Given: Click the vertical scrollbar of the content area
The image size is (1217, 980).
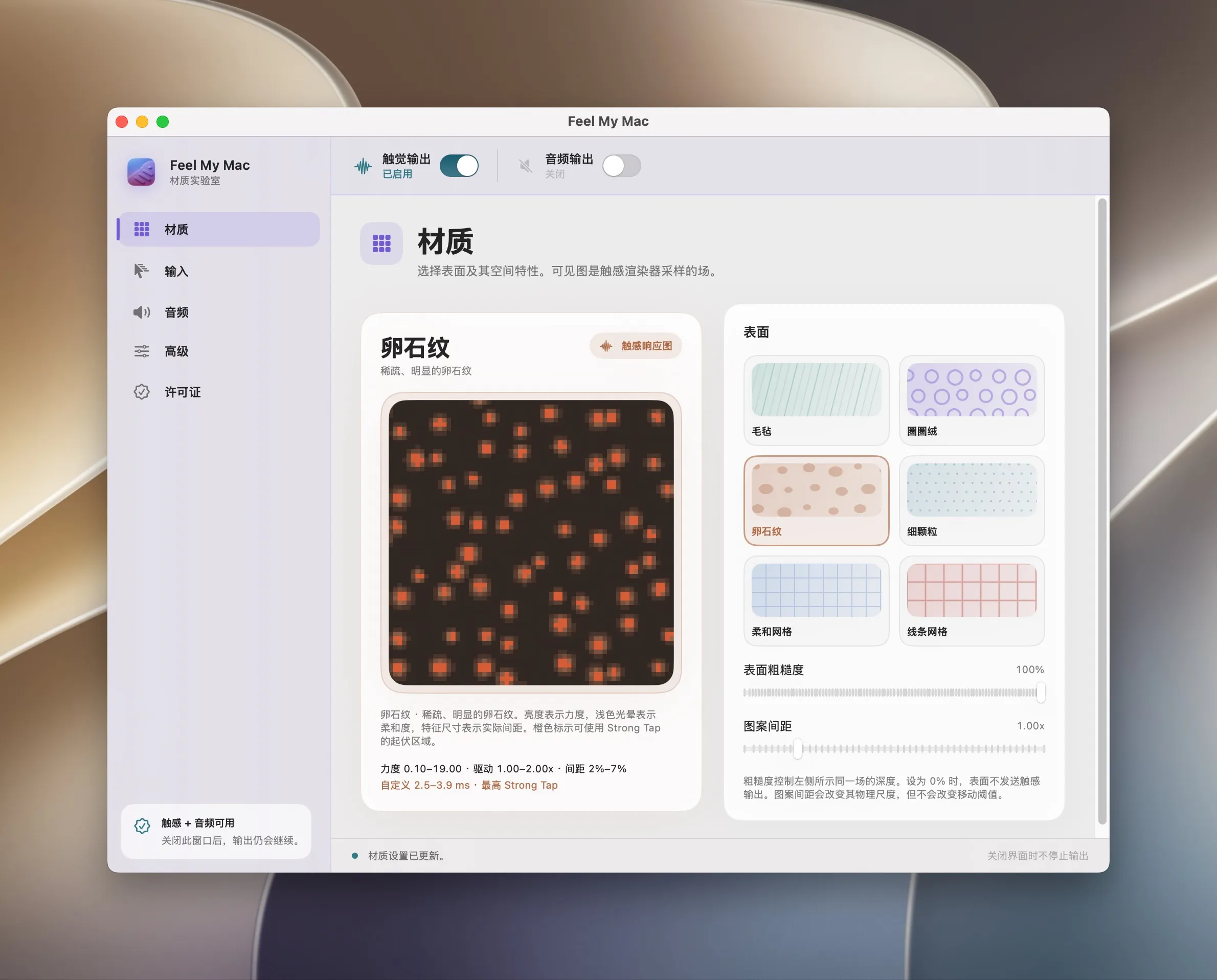Looking at the screenshot, I should 1102,511.
